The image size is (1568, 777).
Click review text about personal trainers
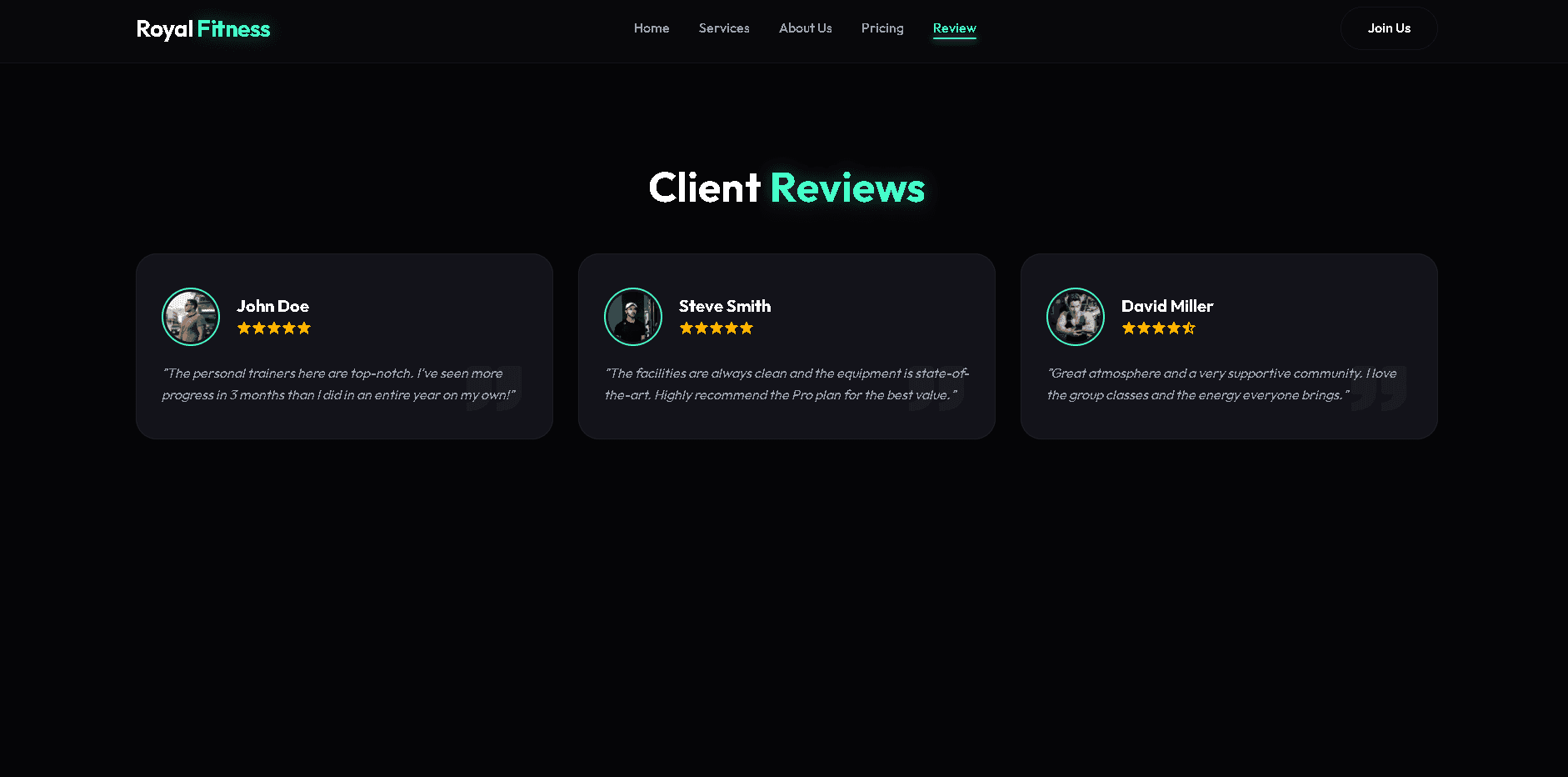click(x=339, y=384)
